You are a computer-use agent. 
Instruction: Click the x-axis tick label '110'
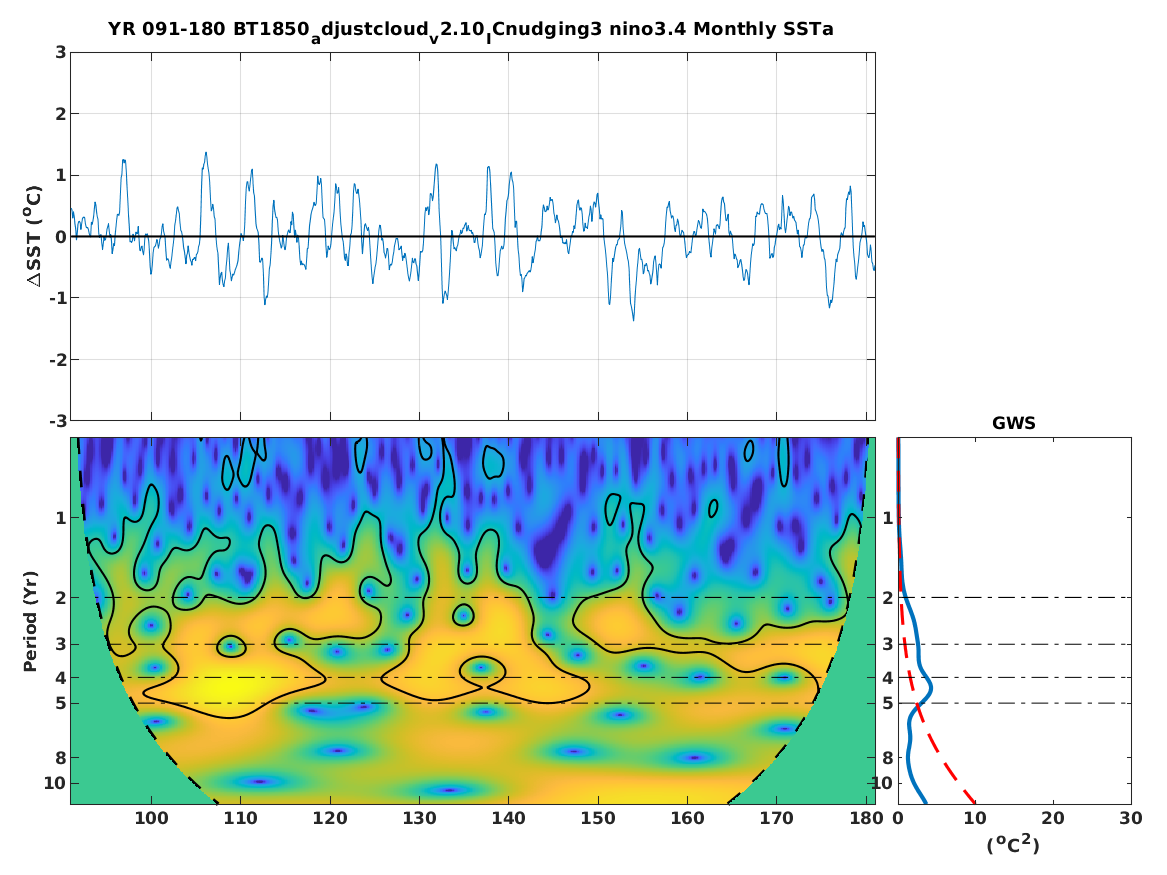pyautogui.click(x=240, y=818)
